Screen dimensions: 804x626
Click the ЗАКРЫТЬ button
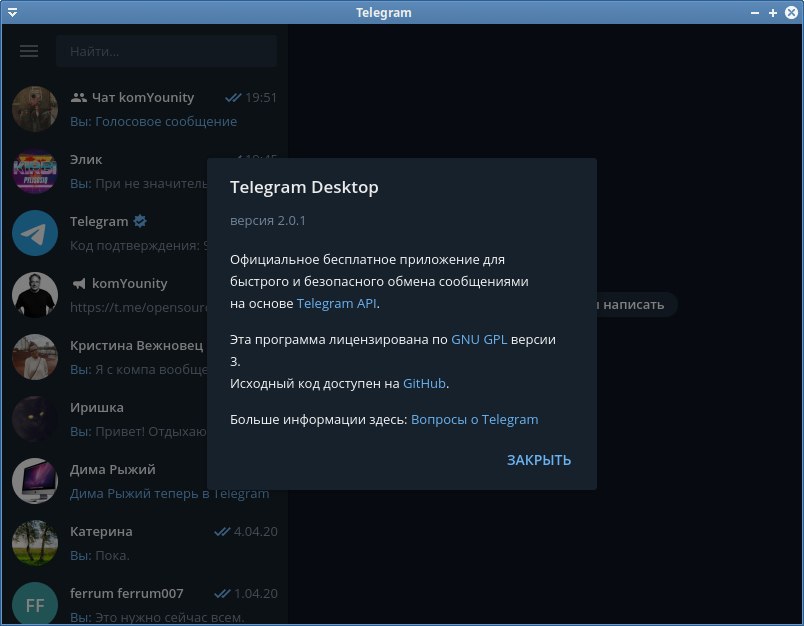[539, 460]
